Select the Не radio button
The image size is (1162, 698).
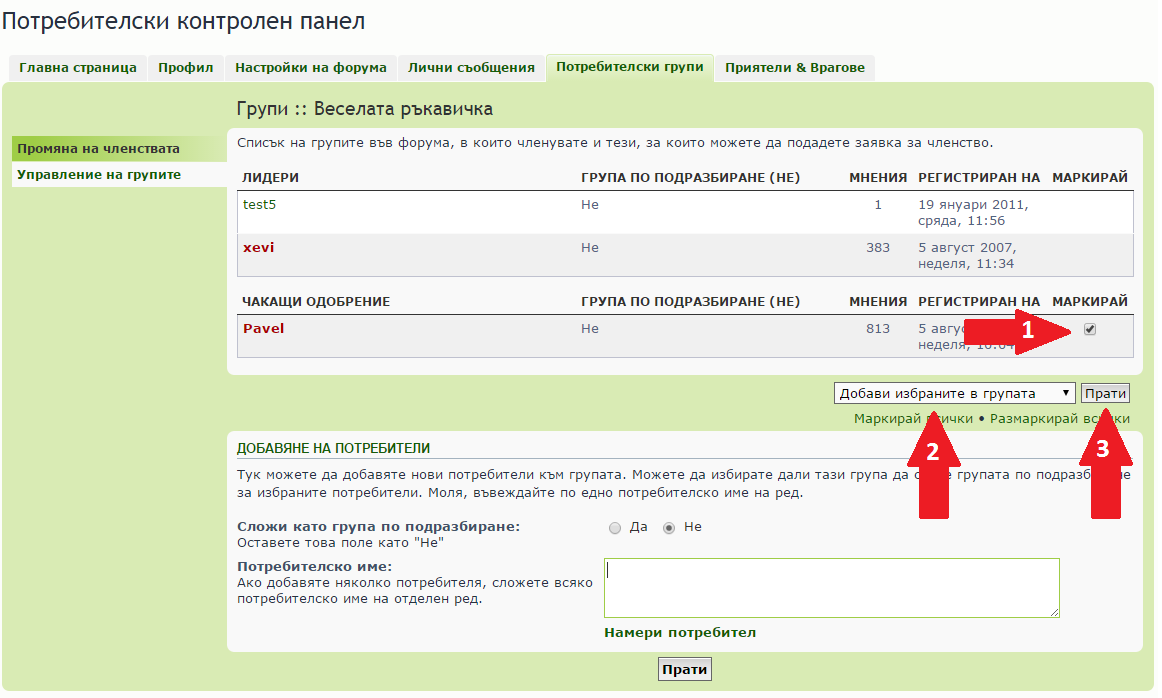point(670,528)
